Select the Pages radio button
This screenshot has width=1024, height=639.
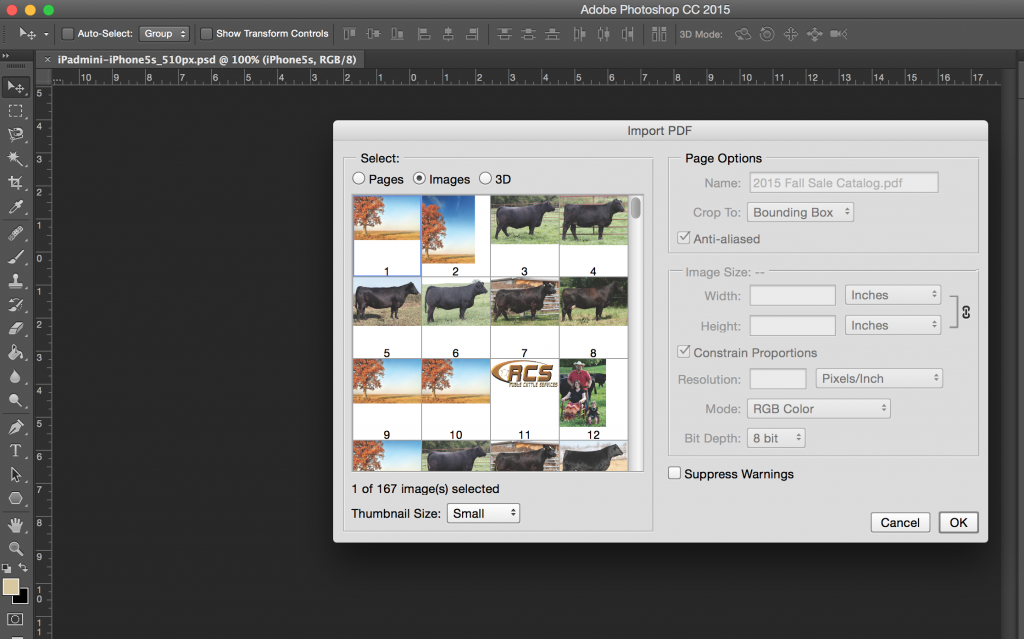tap(359, 179)
